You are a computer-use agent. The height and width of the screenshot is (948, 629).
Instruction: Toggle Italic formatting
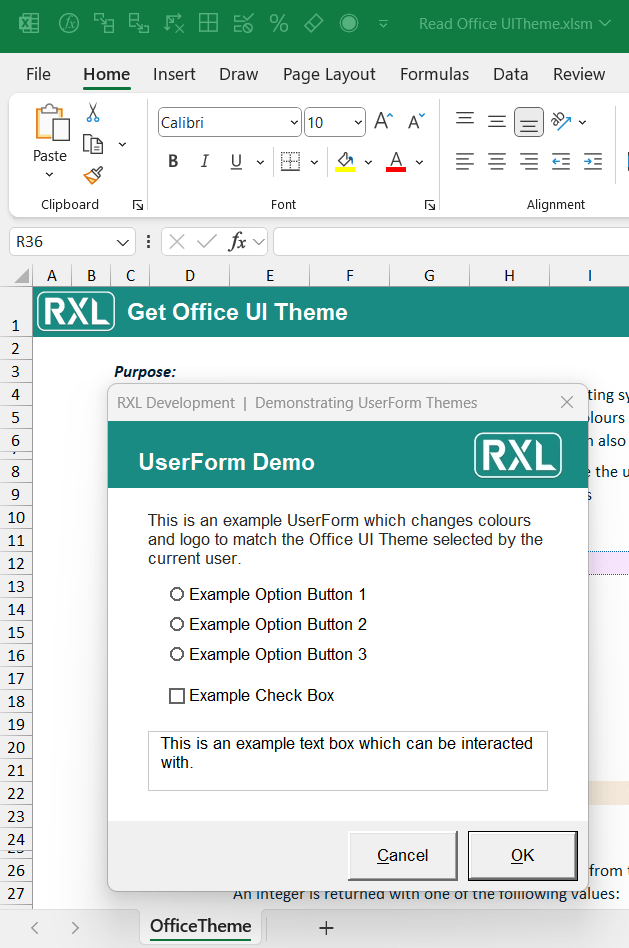[x=205, y=162]
